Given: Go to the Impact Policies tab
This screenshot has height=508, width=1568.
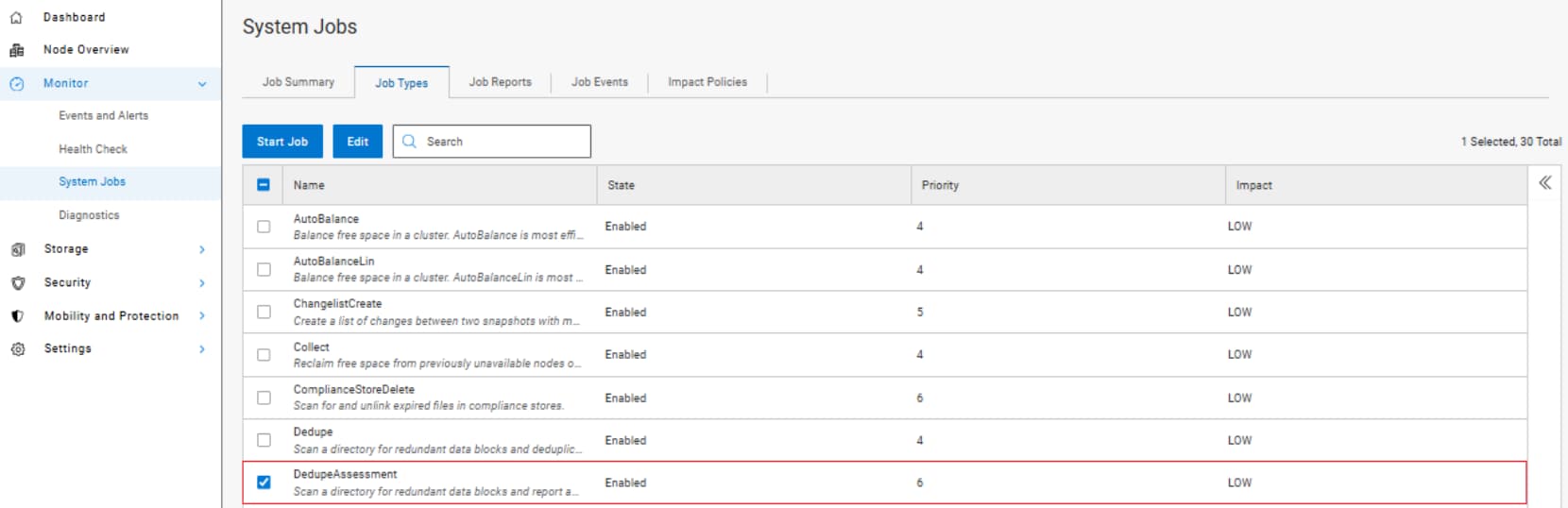Looking at the screenshot, I should click(x=707, y=82).
